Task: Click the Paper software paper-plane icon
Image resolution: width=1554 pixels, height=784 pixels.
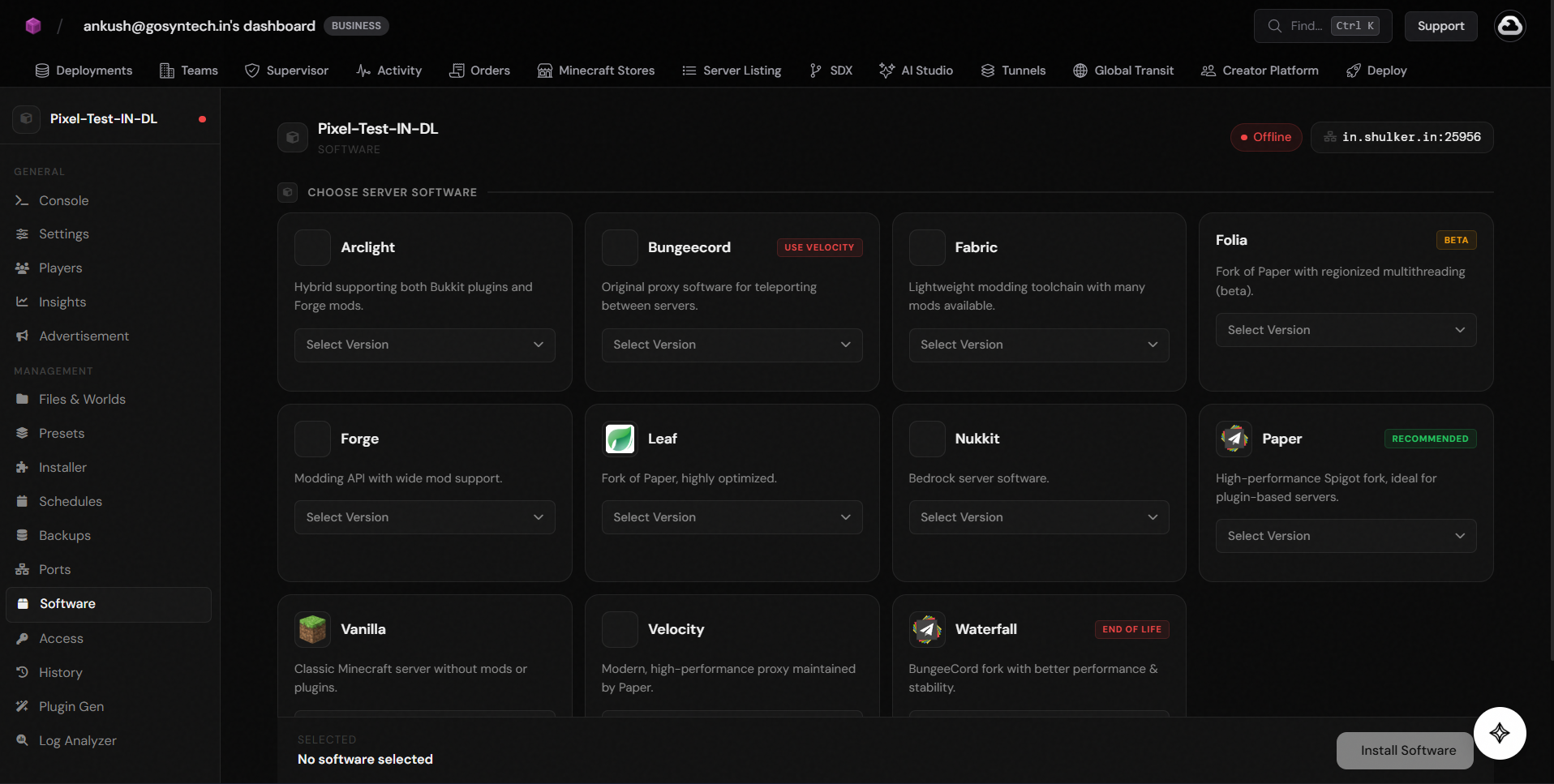Action: 1234,439
